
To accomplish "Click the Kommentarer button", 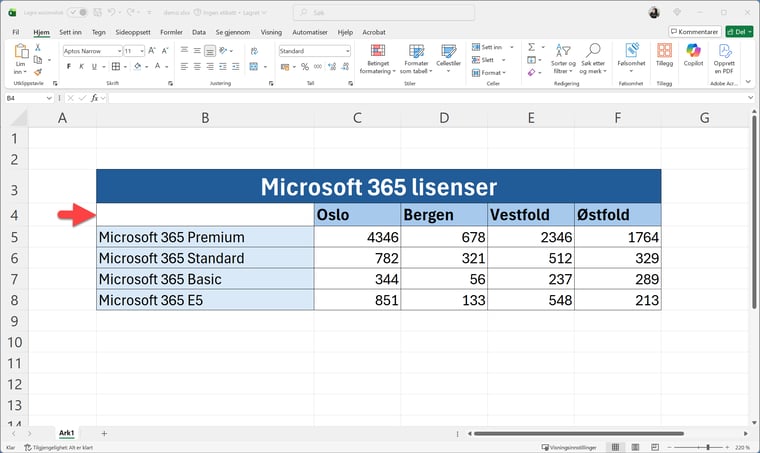I will coord(695,31).
